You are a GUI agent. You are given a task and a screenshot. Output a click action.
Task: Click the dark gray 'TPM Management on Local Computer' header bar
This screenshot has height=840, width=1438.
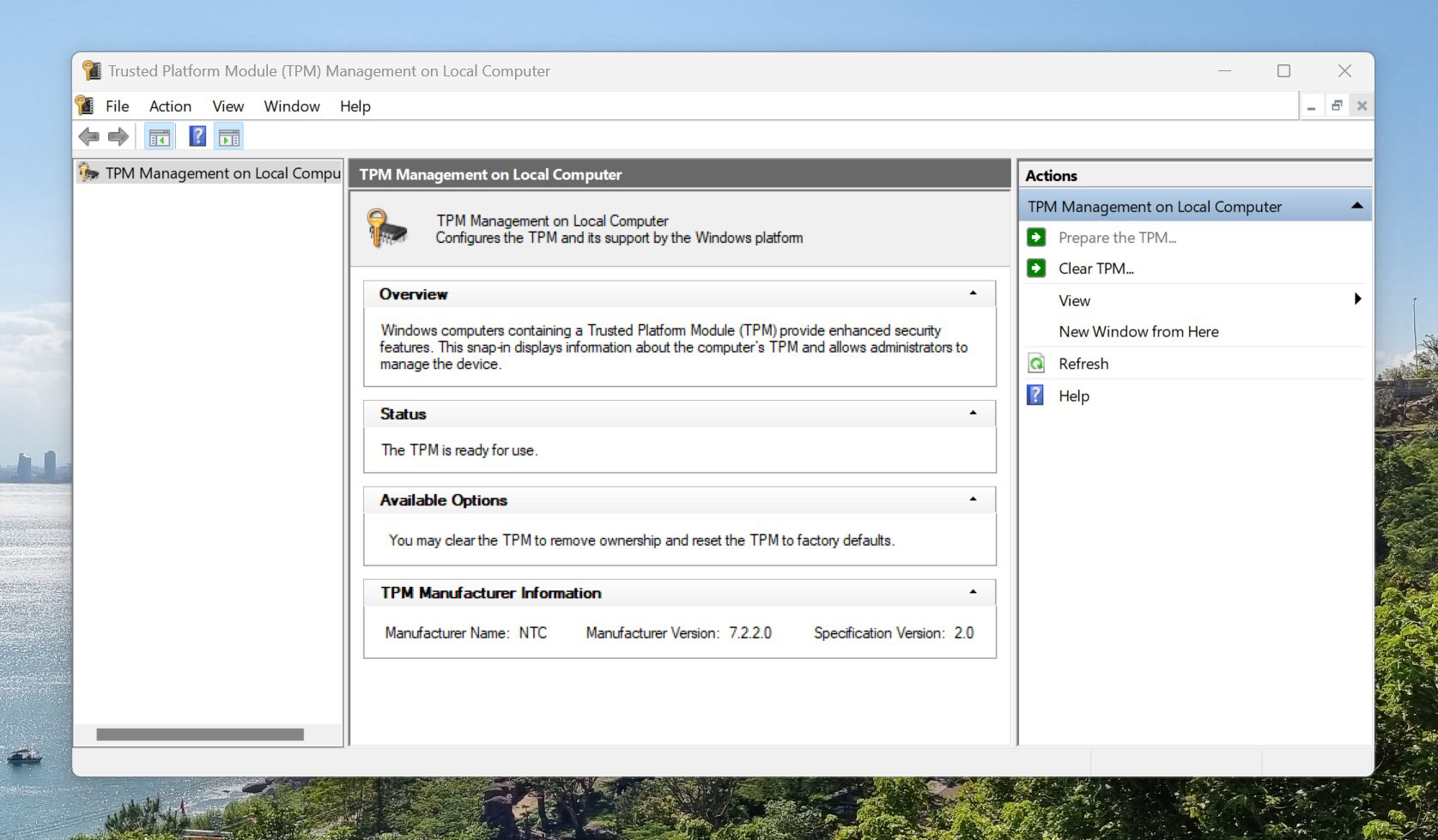(680, 174)
